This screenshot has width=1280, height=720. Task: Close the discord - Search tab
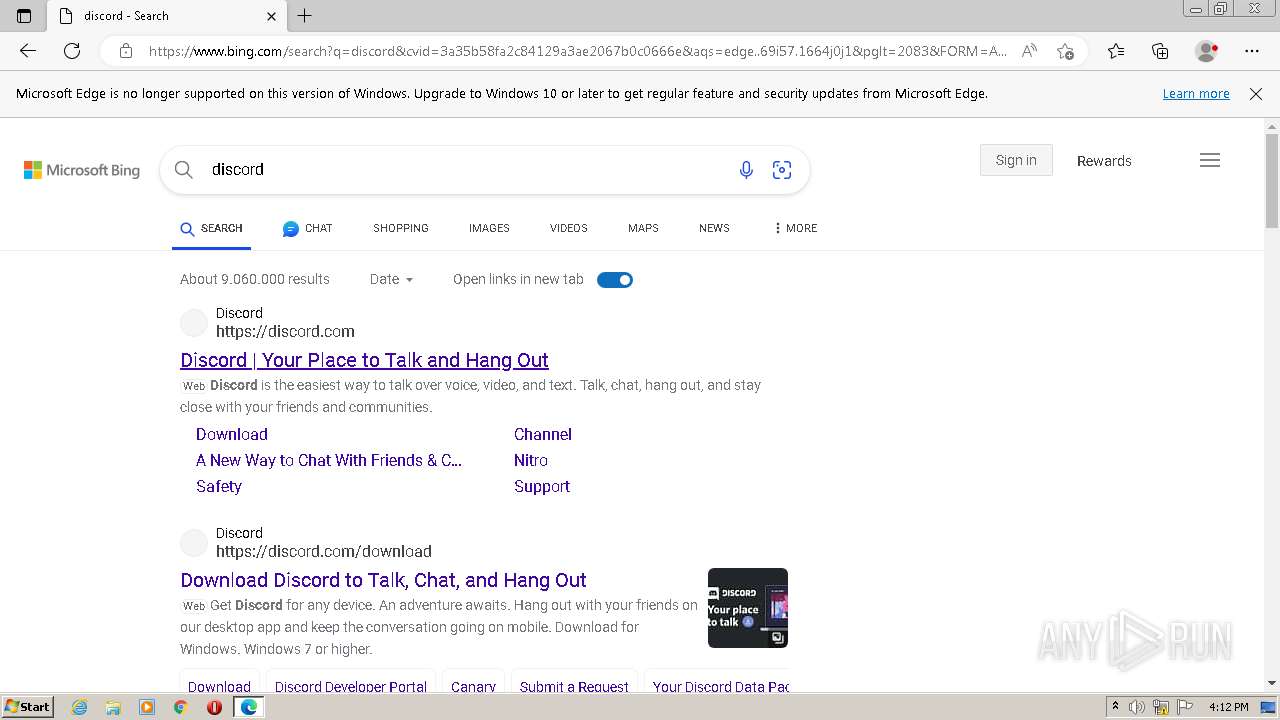tap(271, 16)
